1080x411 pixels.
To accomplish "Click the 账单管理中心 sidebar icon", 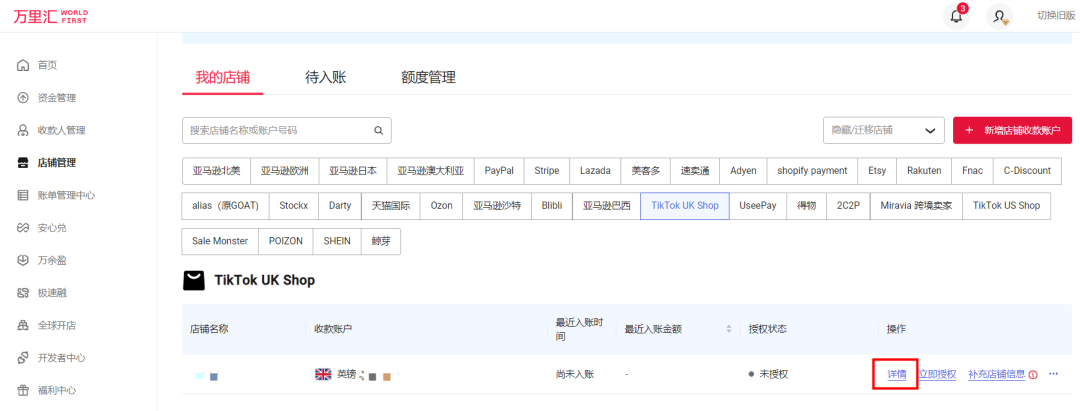I will click(23, 196).
